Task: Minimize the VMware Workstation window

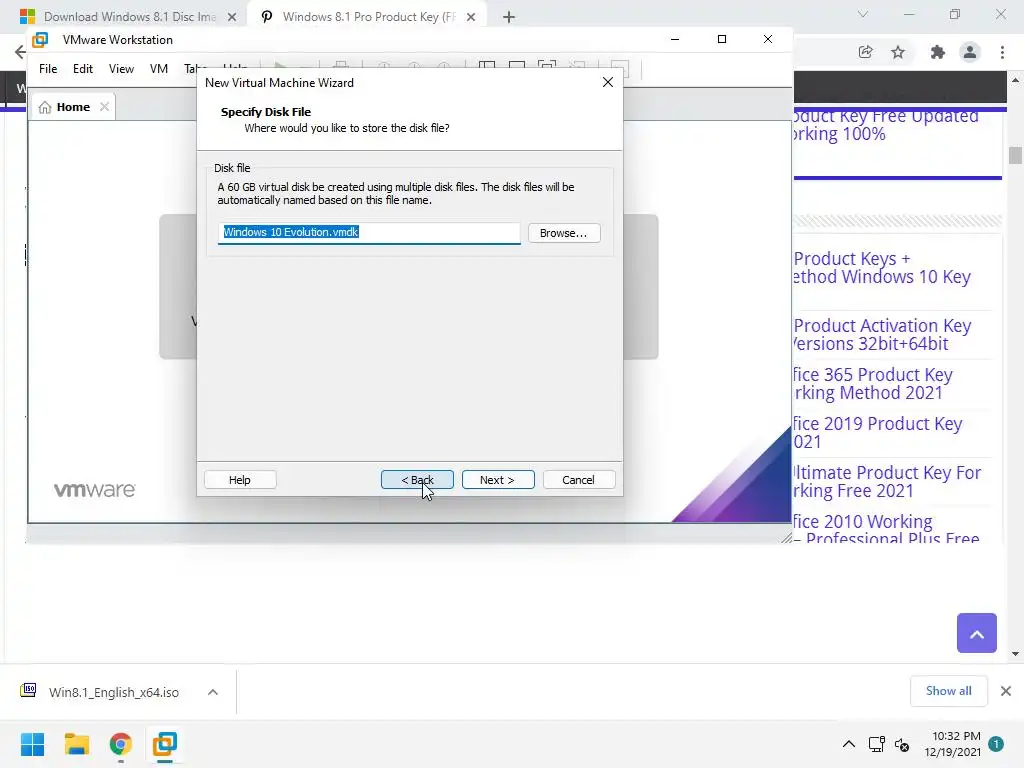Action: point(675,39)
